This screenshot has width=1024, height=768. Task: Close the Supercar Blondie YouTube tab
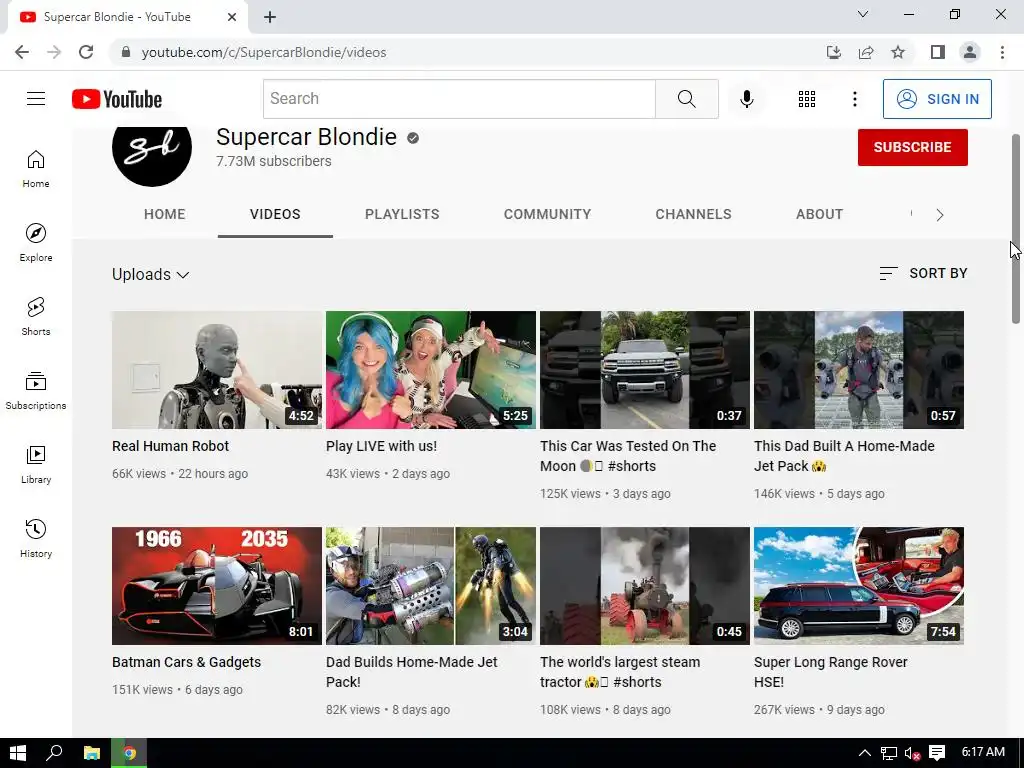point(232,17)
